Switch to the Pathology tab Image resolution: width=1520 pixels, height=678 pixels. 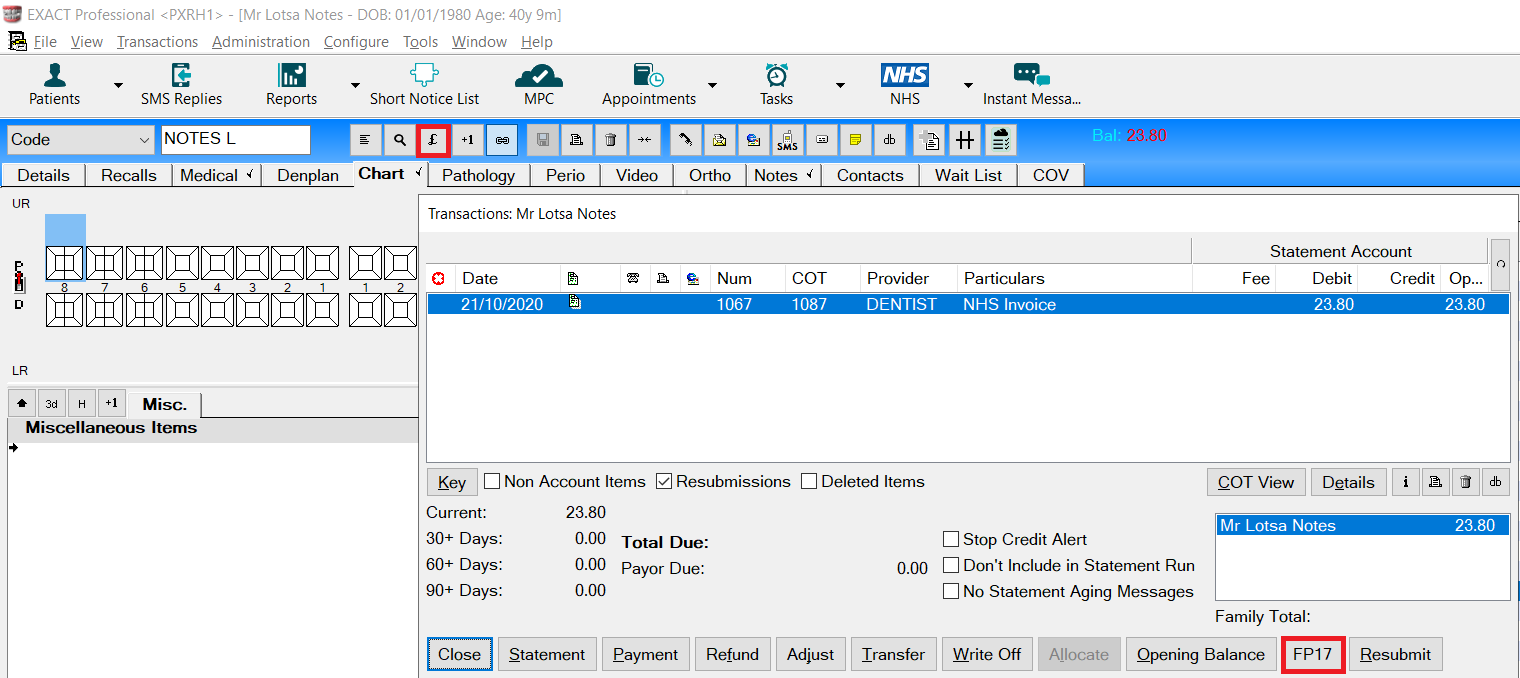[478, 175]
